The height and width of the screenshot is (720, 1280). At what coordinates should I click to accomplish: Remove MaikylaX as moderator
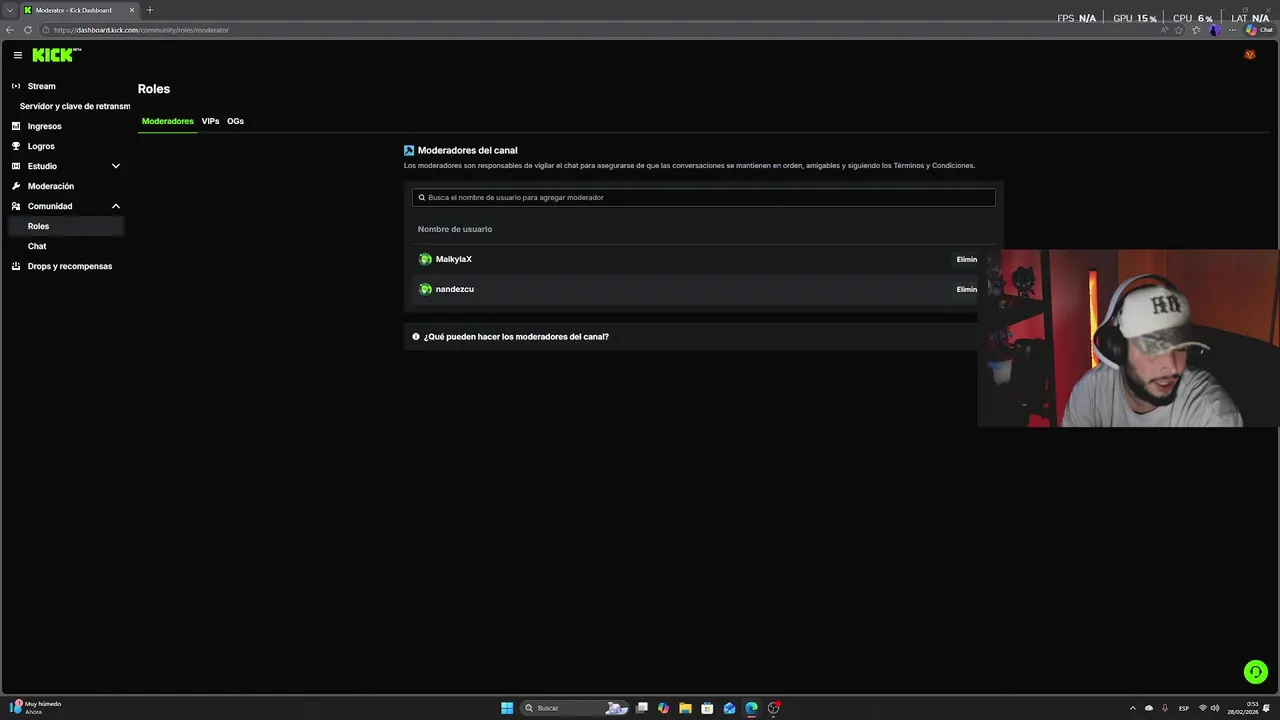coord(967,259)
